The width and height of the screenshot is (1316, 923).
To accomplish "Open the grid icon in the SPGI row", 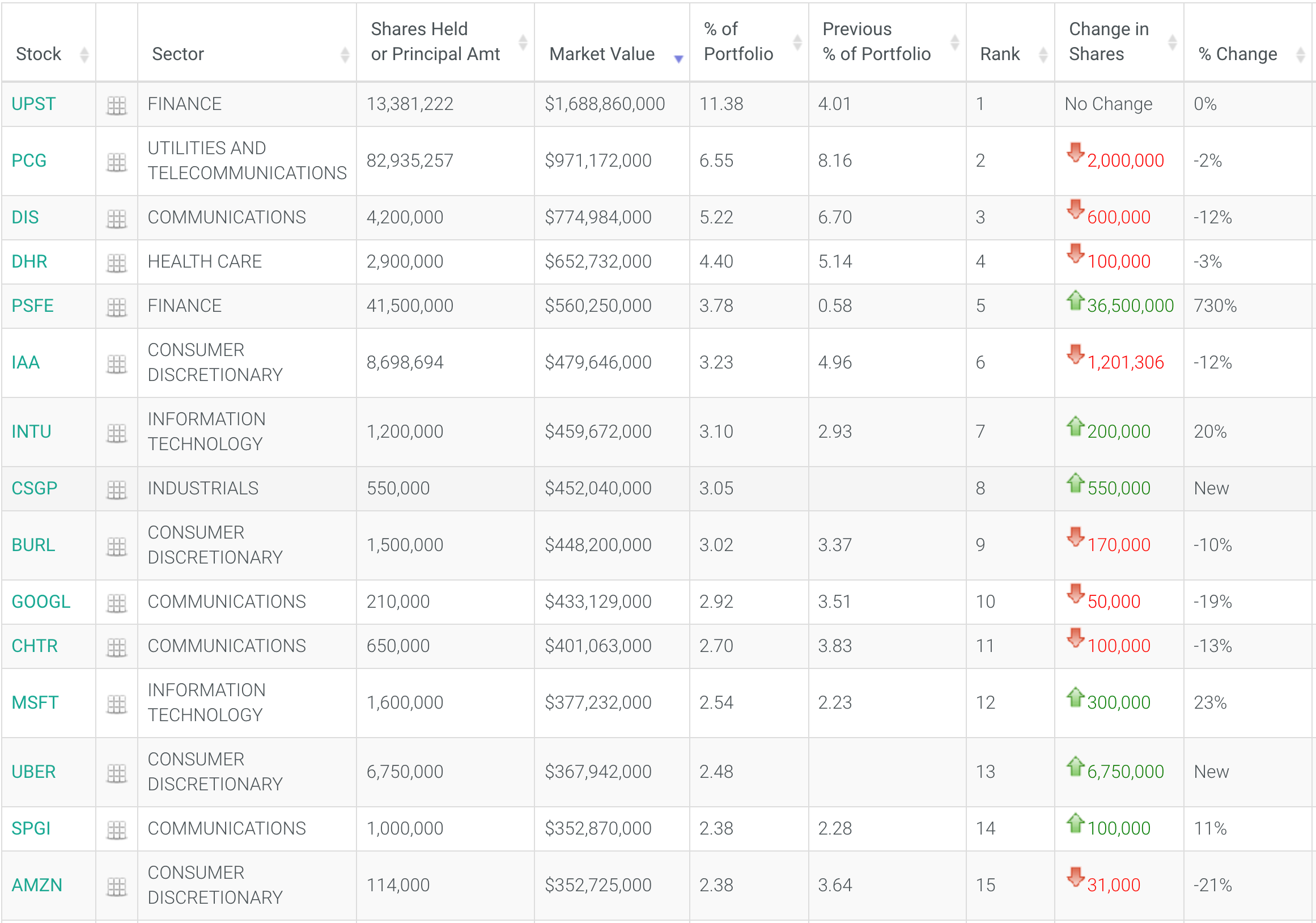I will (x=116, y=829).
